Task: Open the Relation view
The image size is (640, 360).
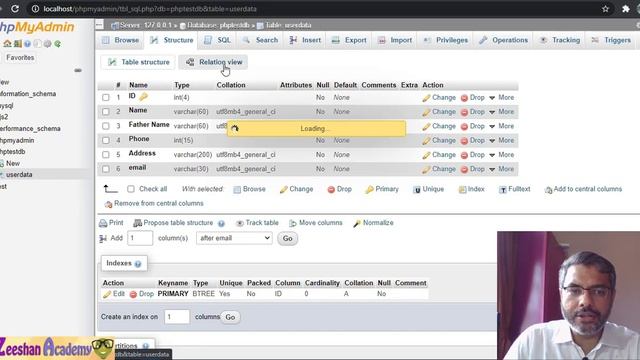Action: point(213,62)
